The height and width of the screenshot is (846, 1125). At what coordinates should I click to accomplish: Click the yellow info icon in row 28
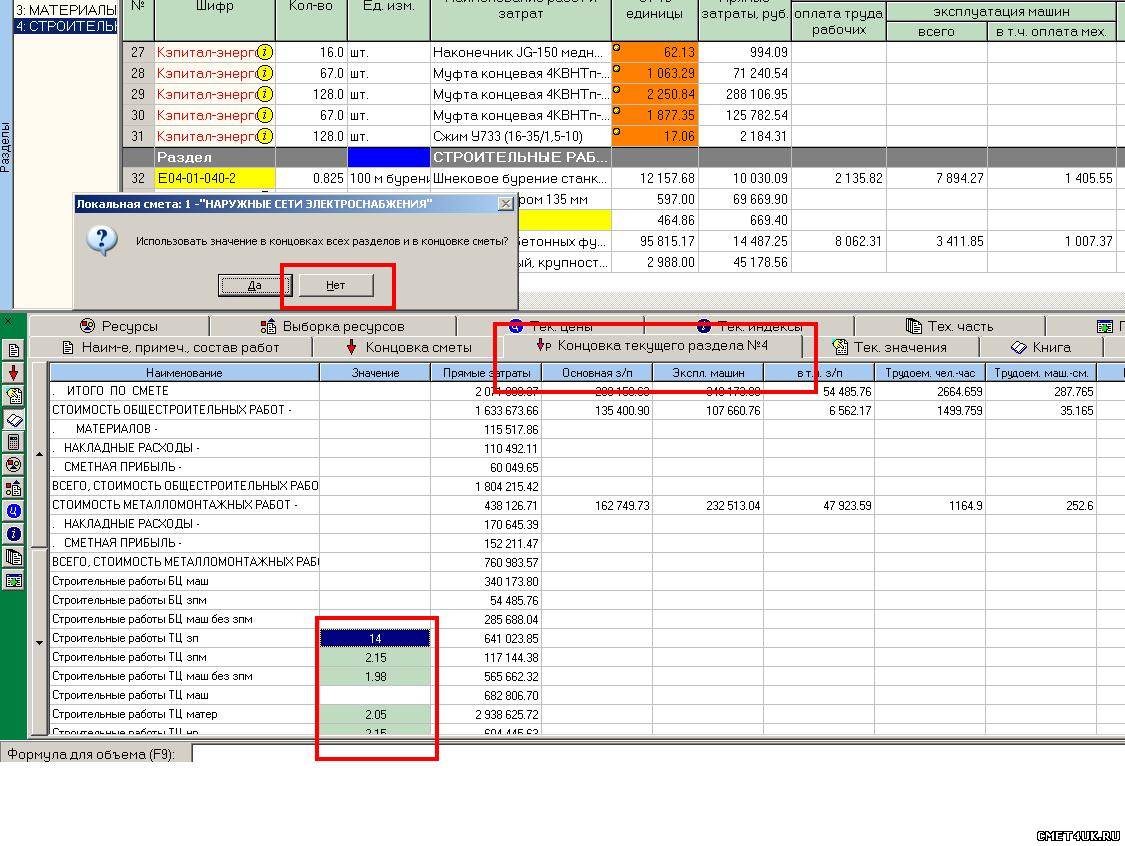click(265, 73)
